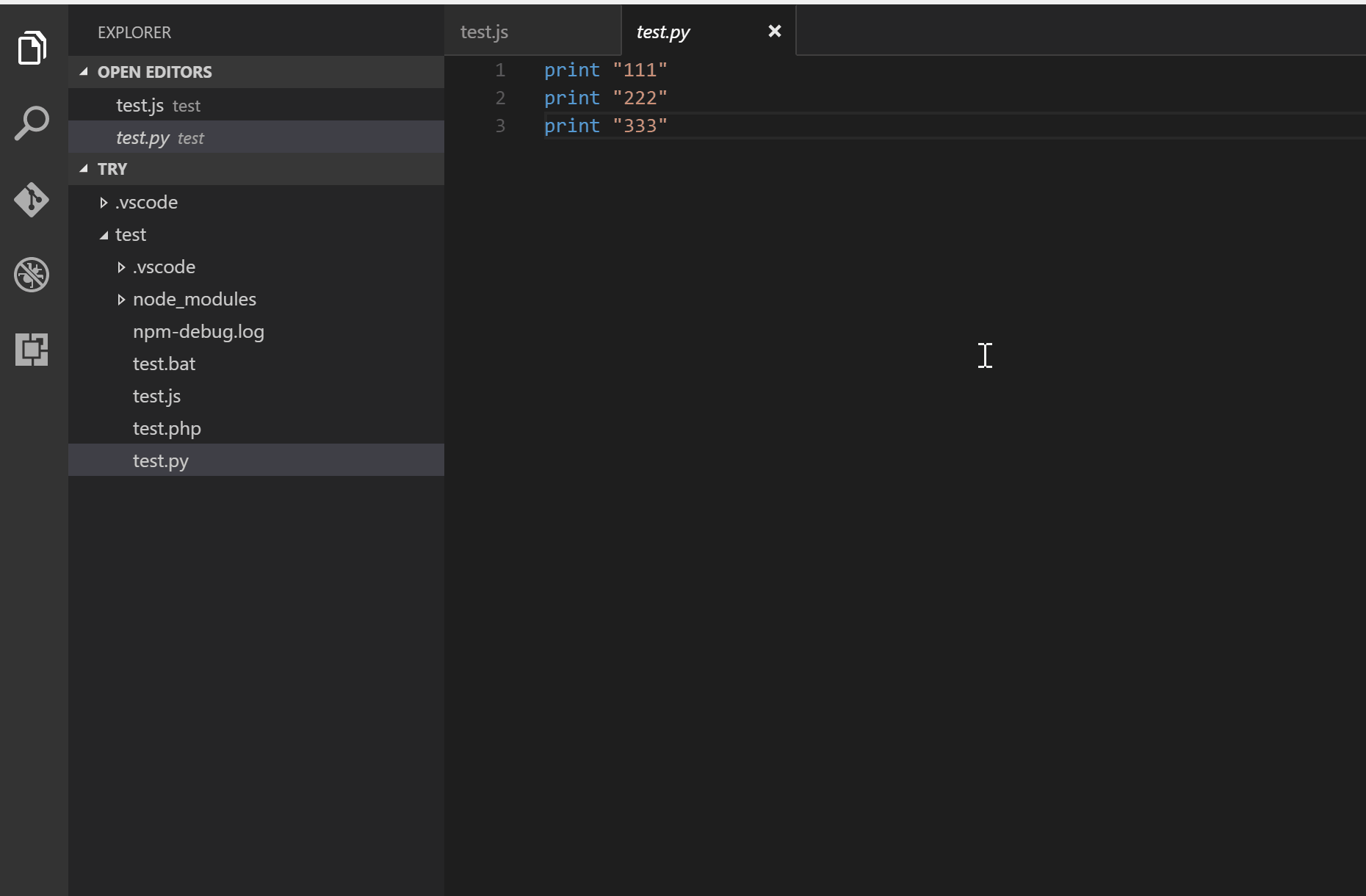Open the Git source control view

click(x=32, y=200)
